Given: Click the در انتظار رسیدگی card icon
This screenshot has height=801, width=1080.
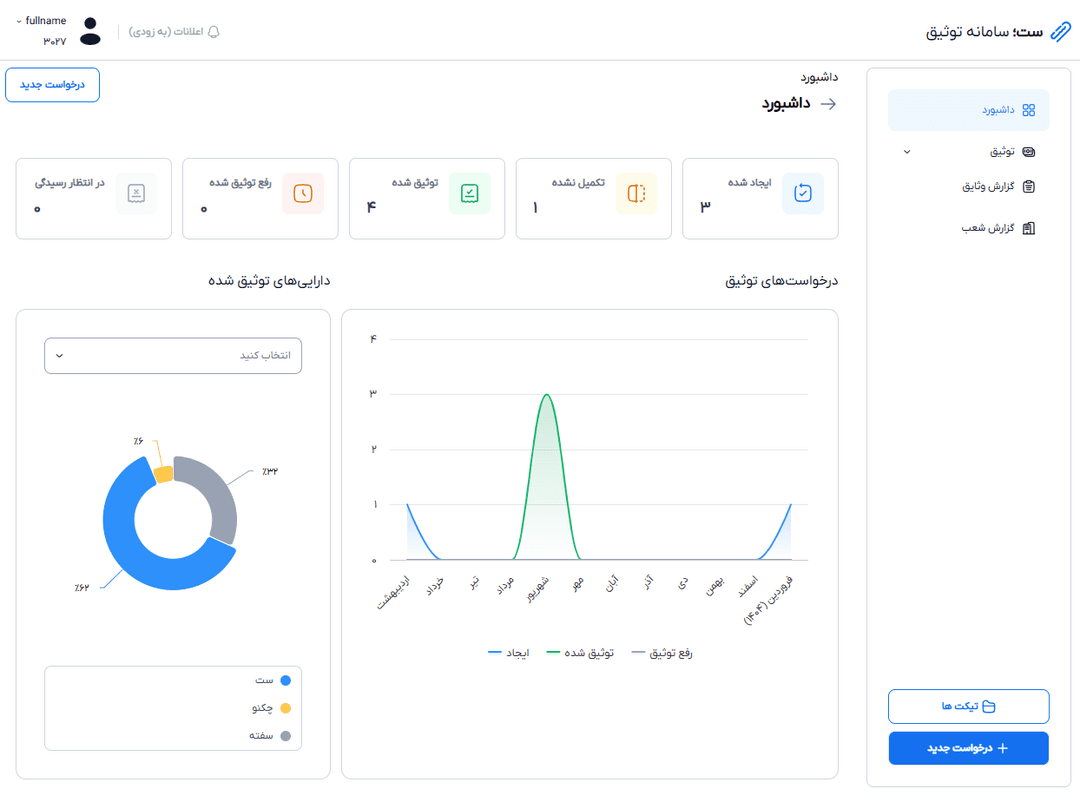Looking at the screenshot, I should coord(136,194).
